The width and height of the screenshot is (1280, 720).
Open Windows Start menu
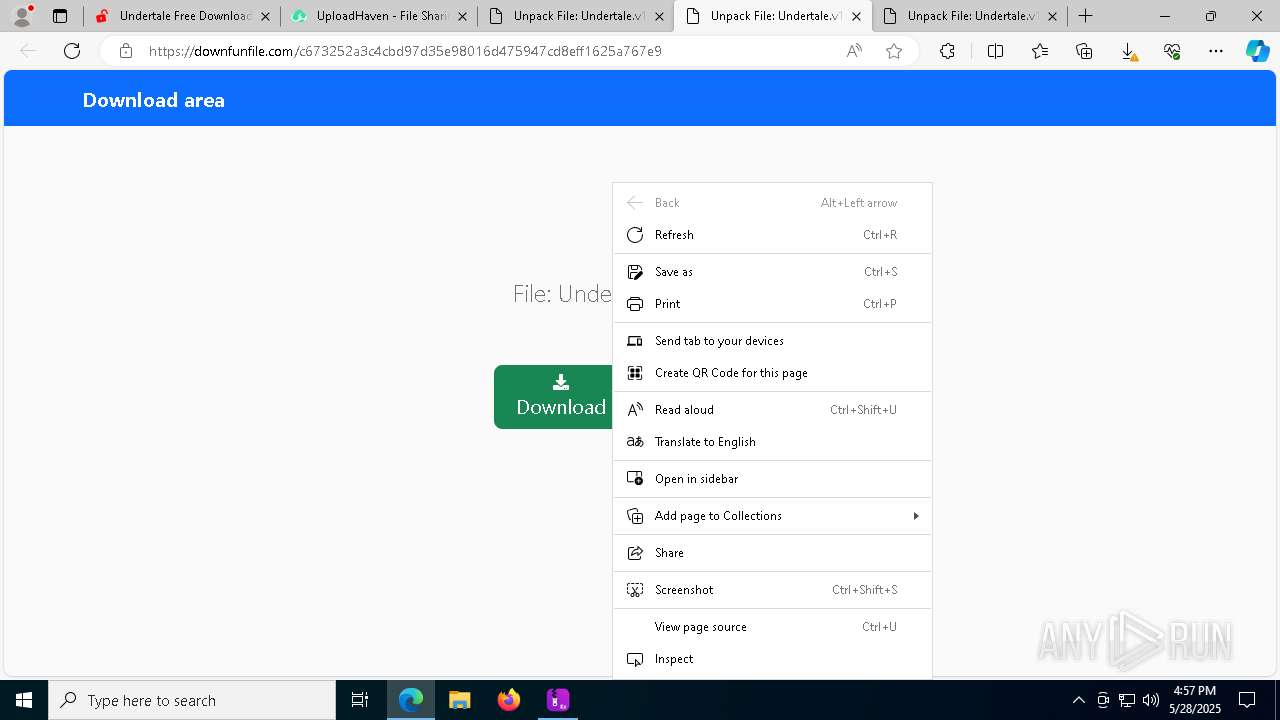(x=24, y=700)
